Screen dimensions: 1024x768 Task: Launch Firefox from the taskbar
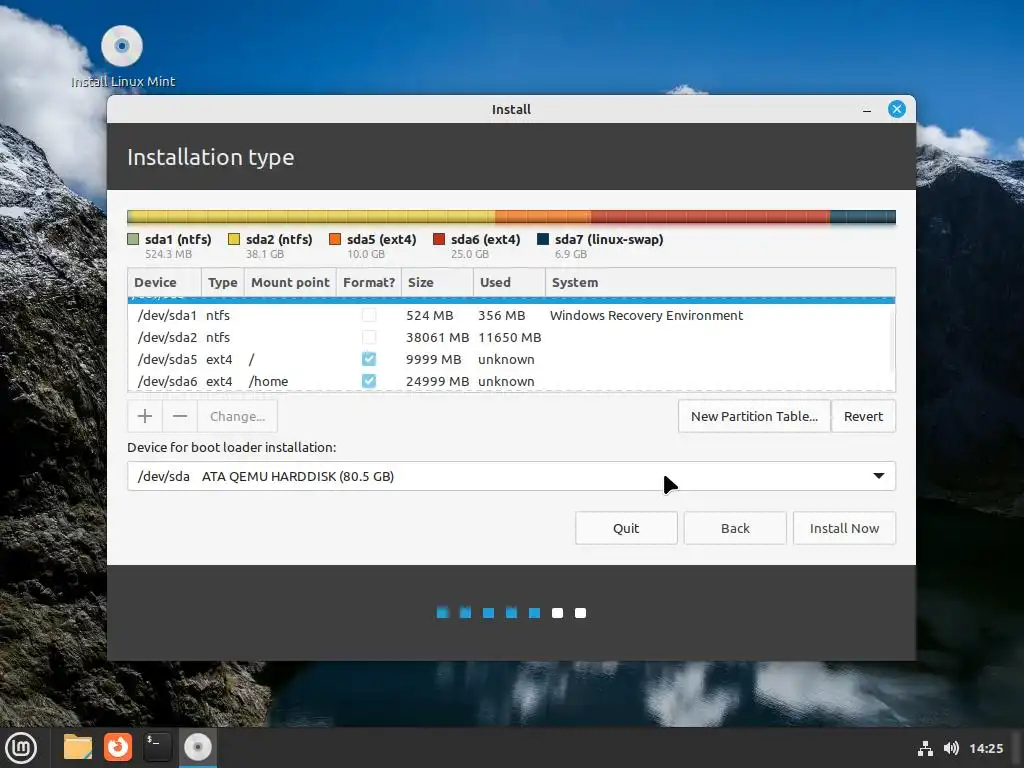118,747
